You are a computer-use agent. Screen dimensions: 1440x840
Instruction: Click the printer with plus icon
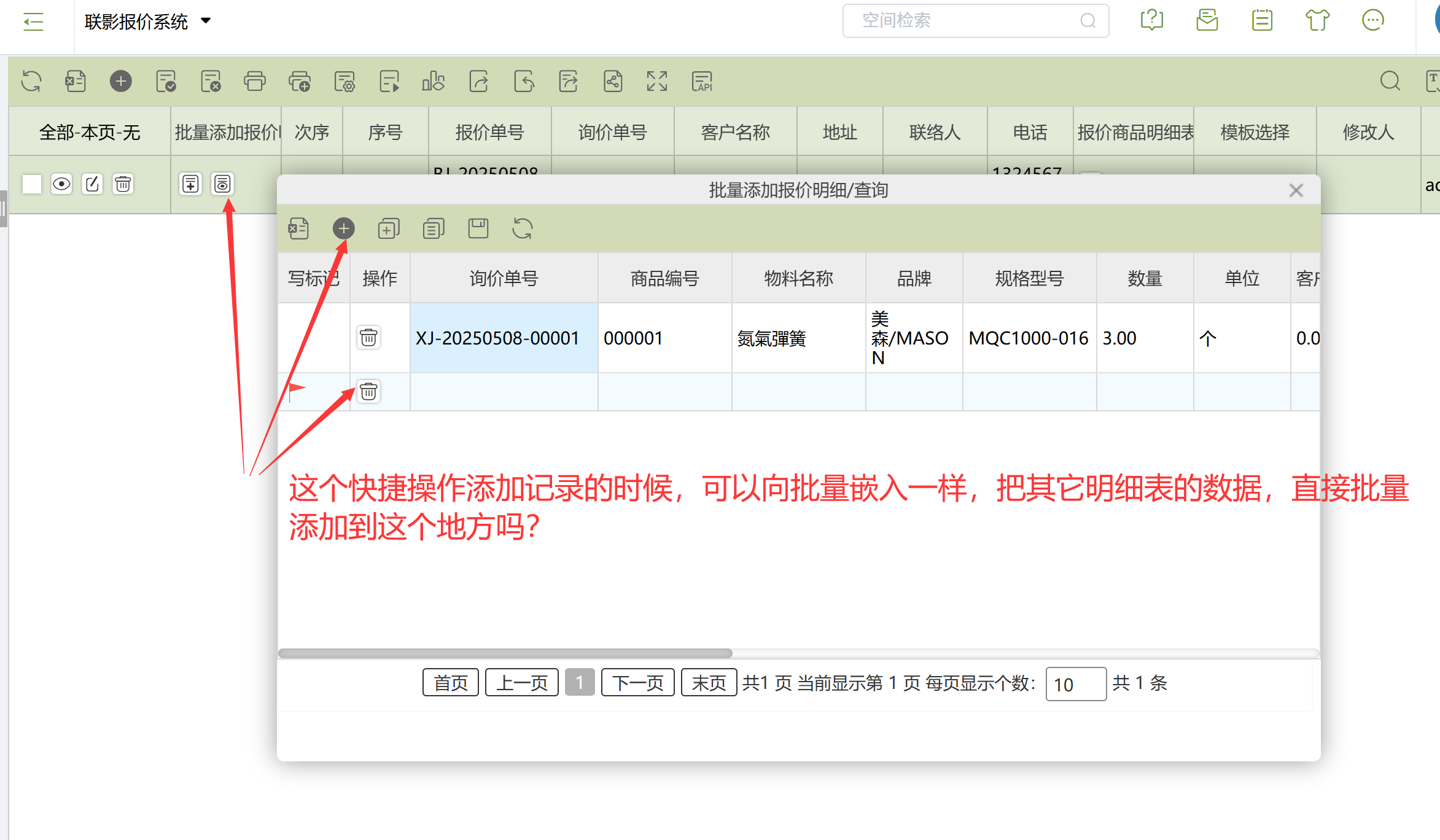[300, 81]
